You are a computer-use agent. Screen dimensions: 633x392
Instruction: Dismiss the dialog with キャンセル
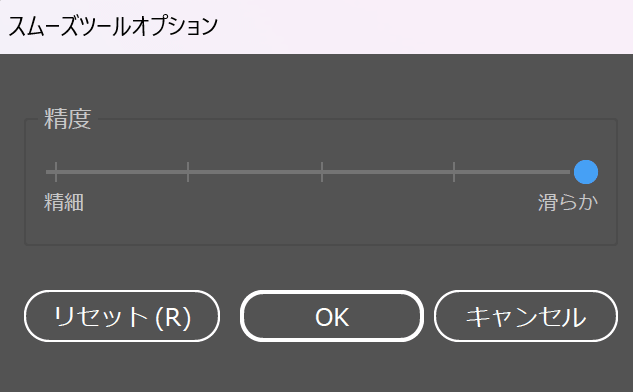coord(526,316)
